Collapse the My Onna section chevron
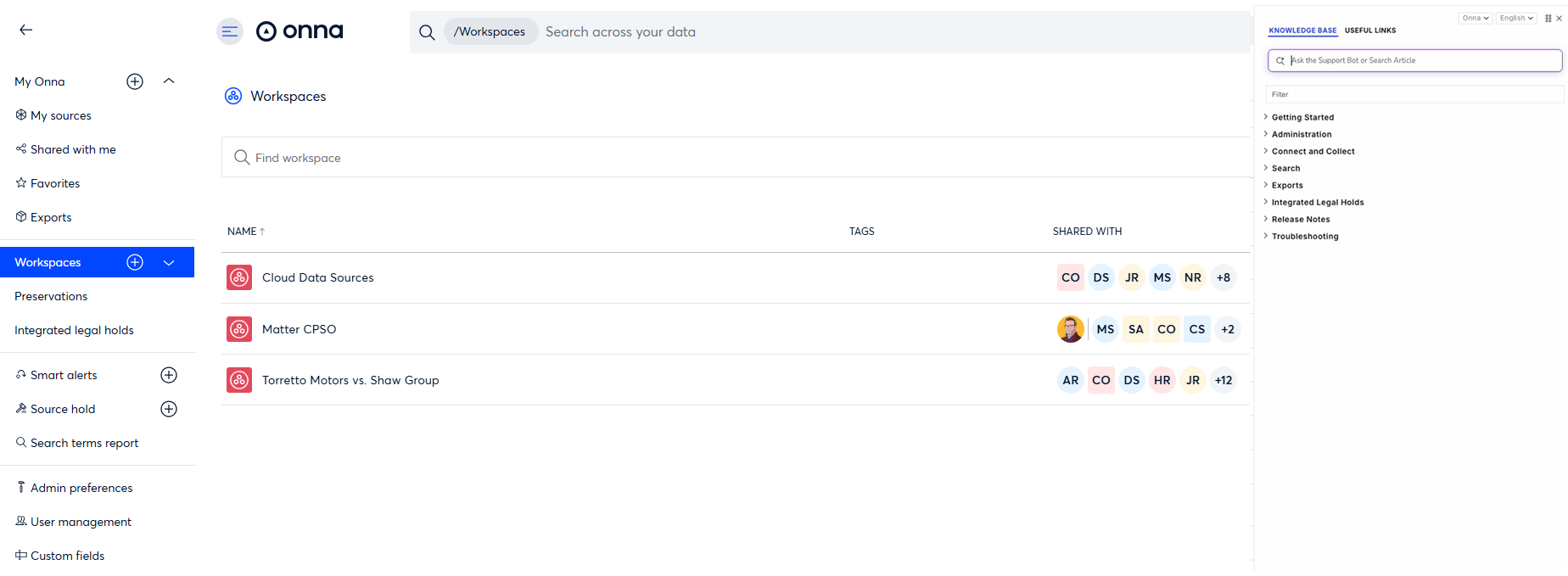 pos(169,81)
